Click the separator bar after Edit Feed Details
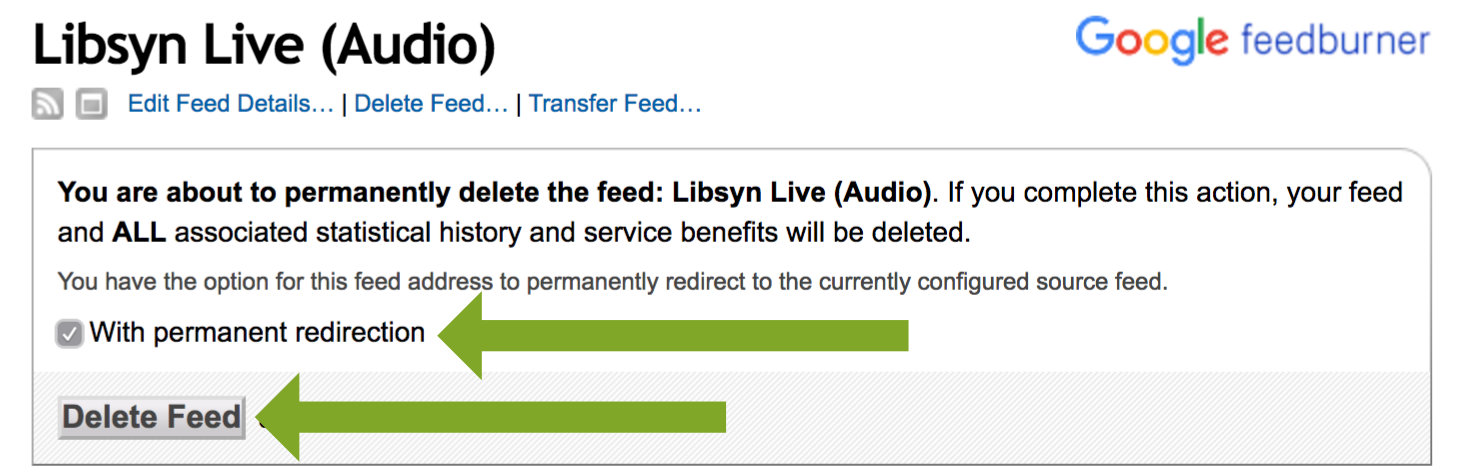 coord(344,104)
